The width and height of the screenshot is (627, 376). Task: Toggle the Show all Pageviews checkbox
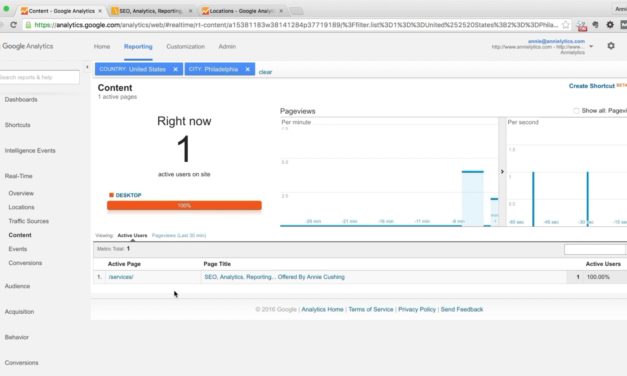[x=576, y=111]
